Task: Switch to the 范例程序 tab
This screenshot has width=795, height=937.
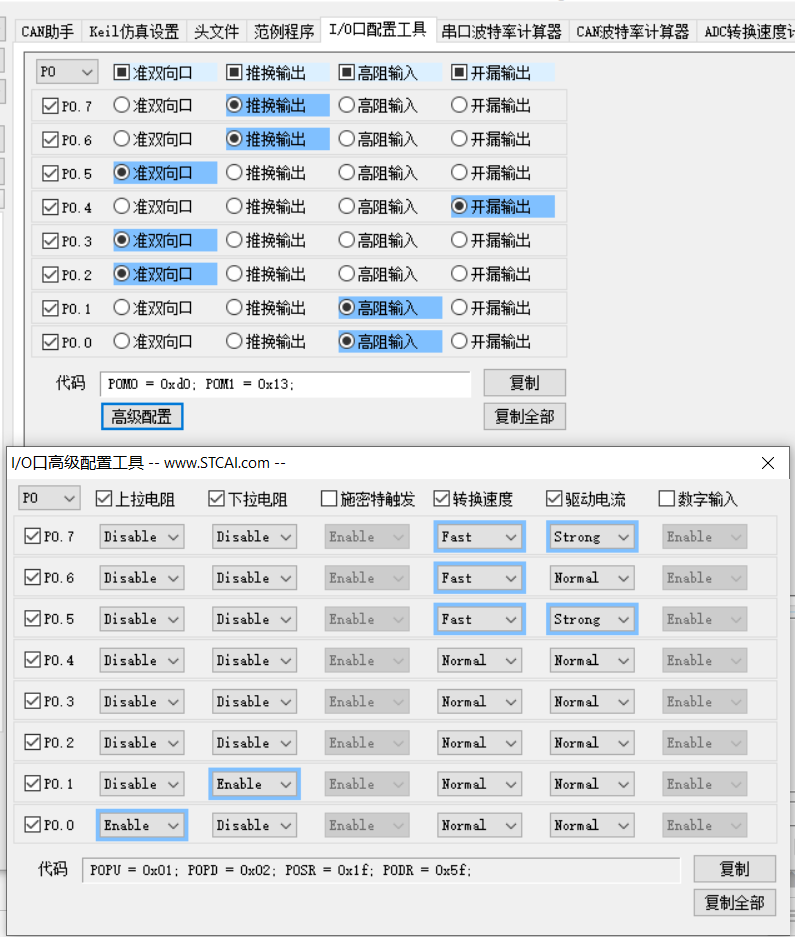Action: 284,31
